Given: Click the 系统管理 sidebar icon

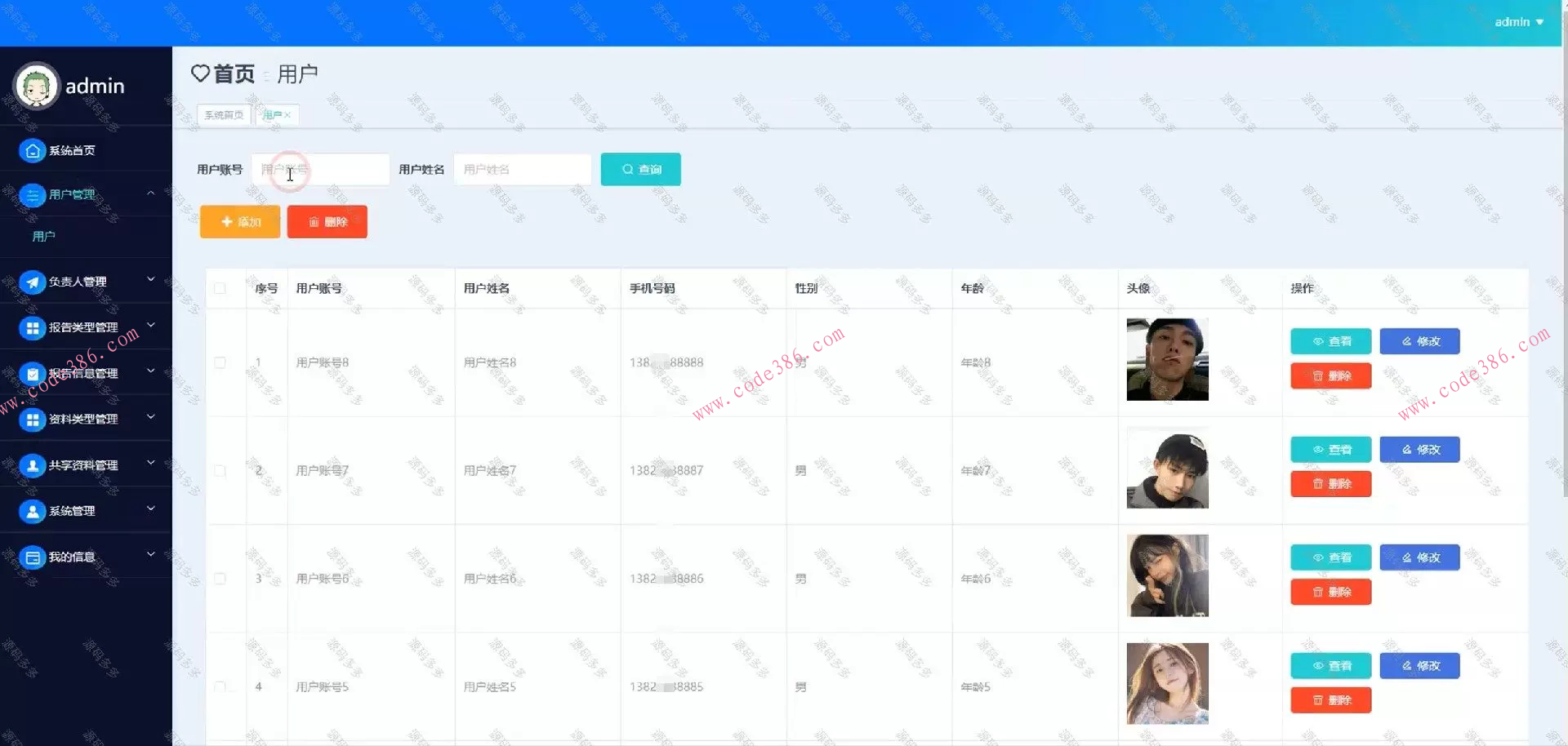Looking at the screenshot, I should (x=32, y=511).
